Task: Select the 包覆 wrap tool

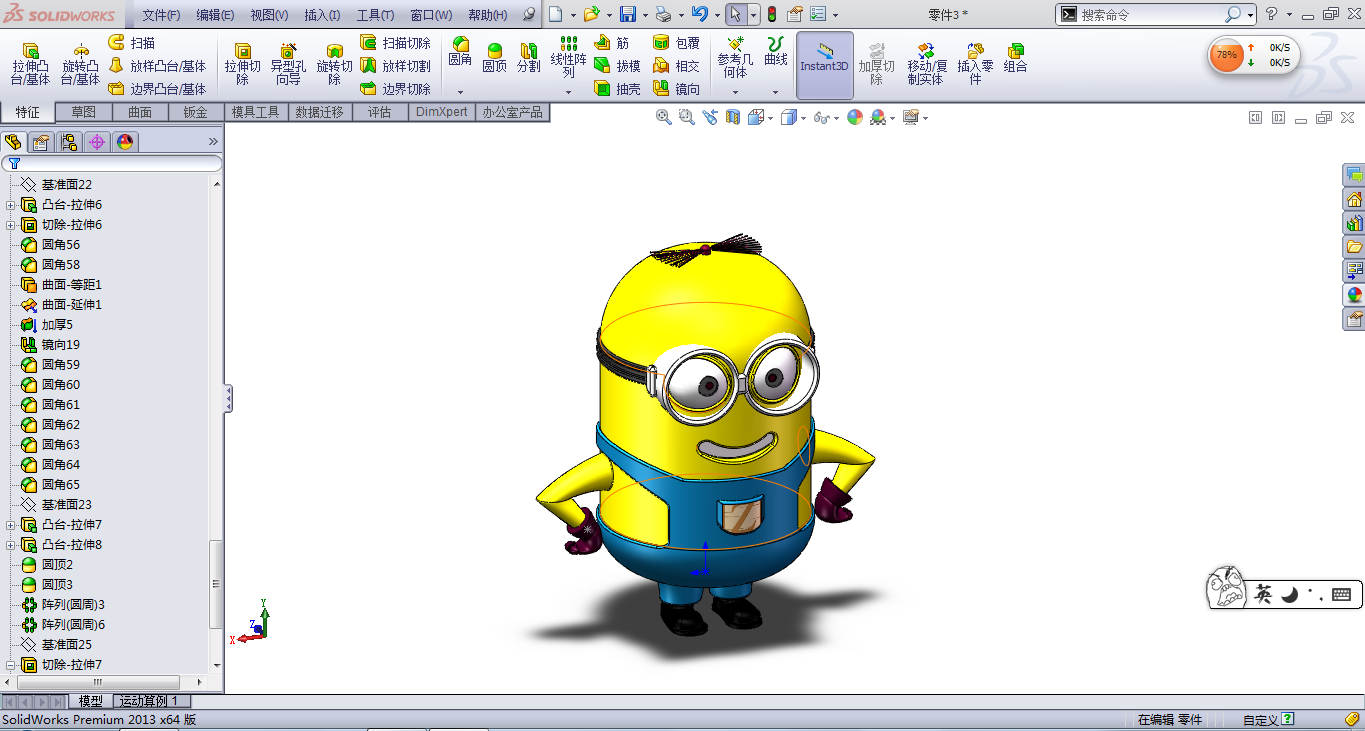Action: coord(676,43)
